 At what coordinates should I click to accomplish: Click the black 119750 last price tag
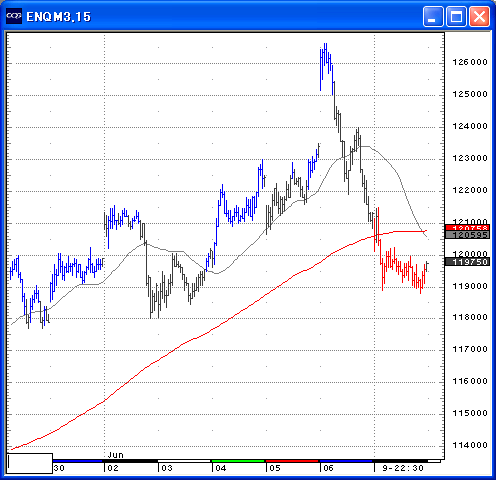(467, 262)
